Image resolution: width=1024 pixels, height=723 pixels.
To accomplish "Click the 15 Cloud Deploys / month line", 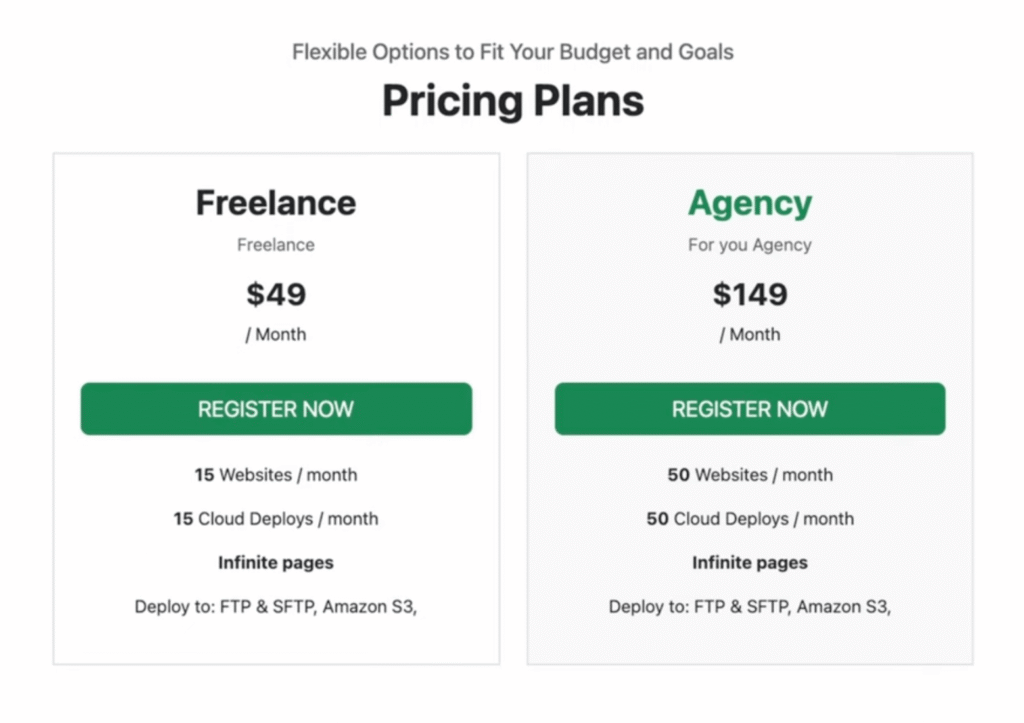I will point(276,519).
